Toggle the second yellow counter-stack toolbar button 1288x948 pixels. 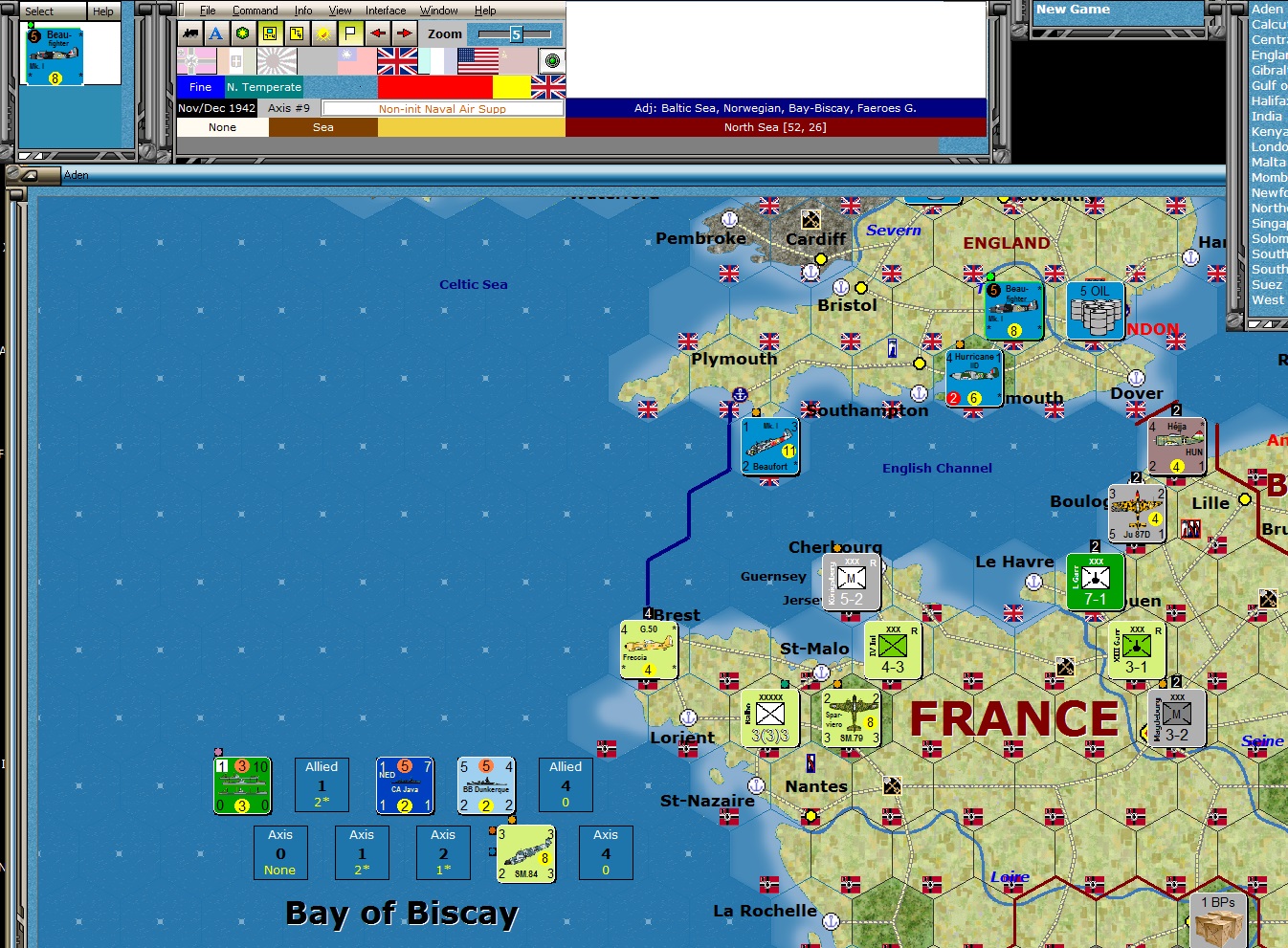[297, 33]
